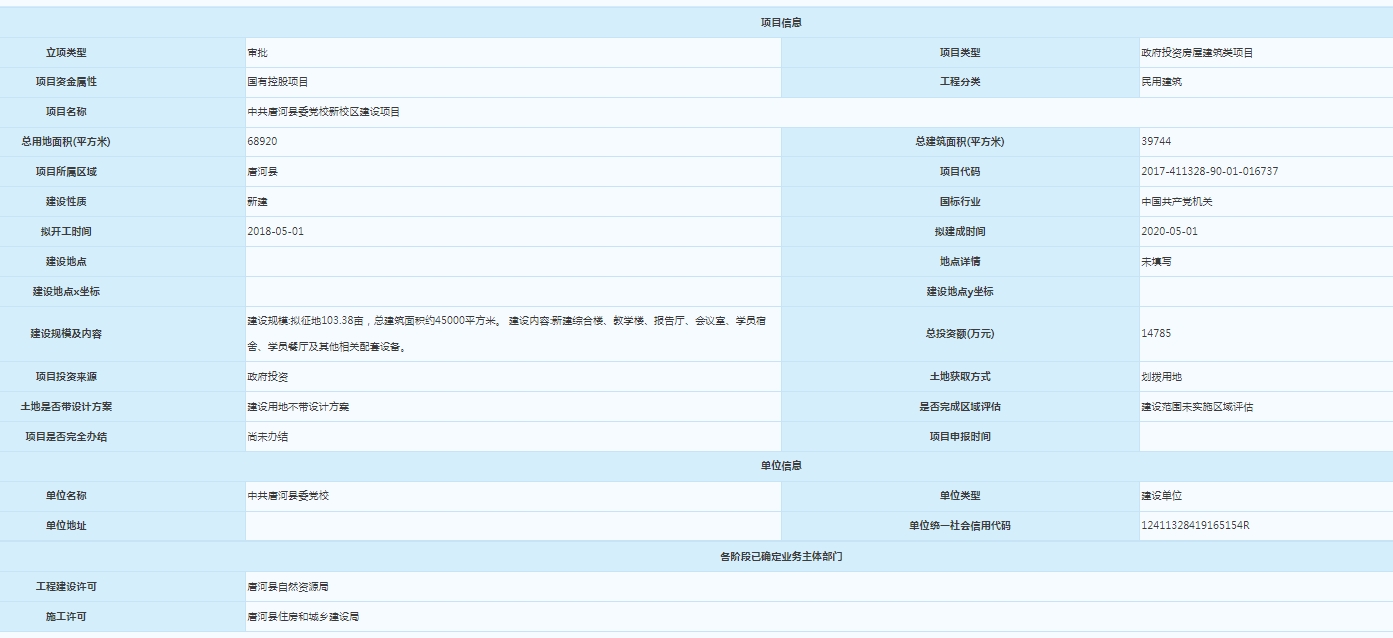Click the empty 项目申报时间 value field

pyautogui.click(x=1265, y=437)
